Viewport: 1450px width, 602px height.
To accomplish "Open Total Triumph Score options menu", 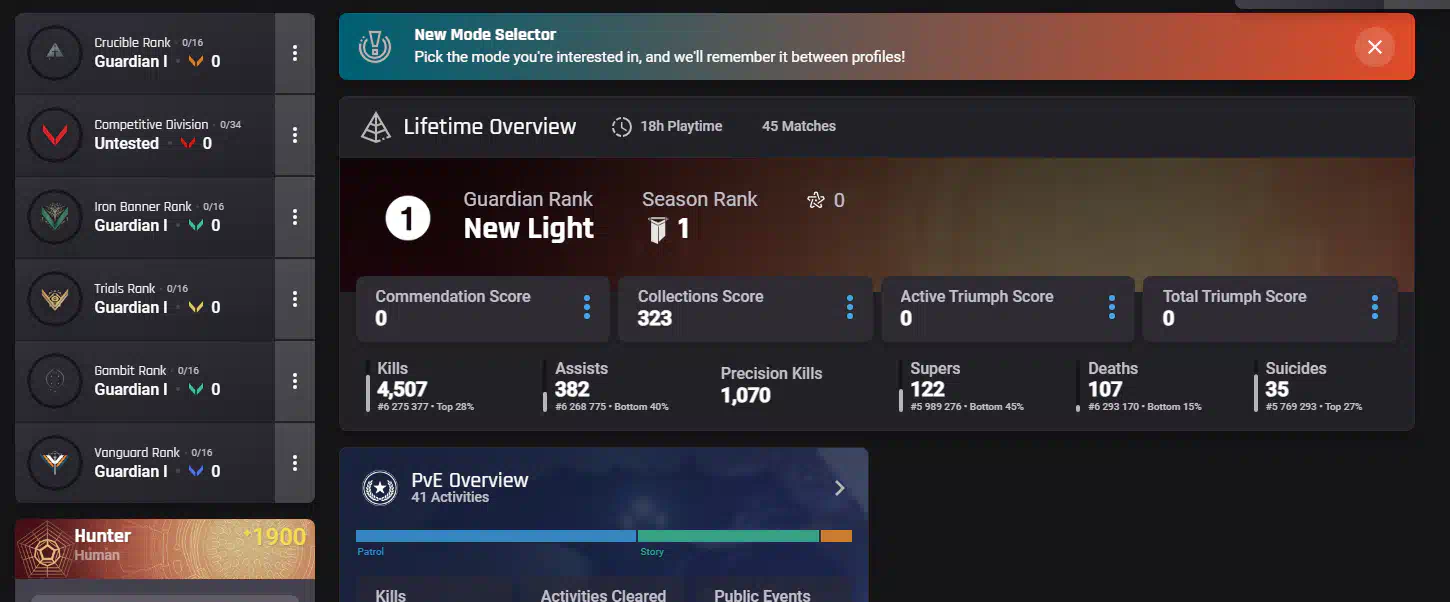I will (x=1375, y=308).
